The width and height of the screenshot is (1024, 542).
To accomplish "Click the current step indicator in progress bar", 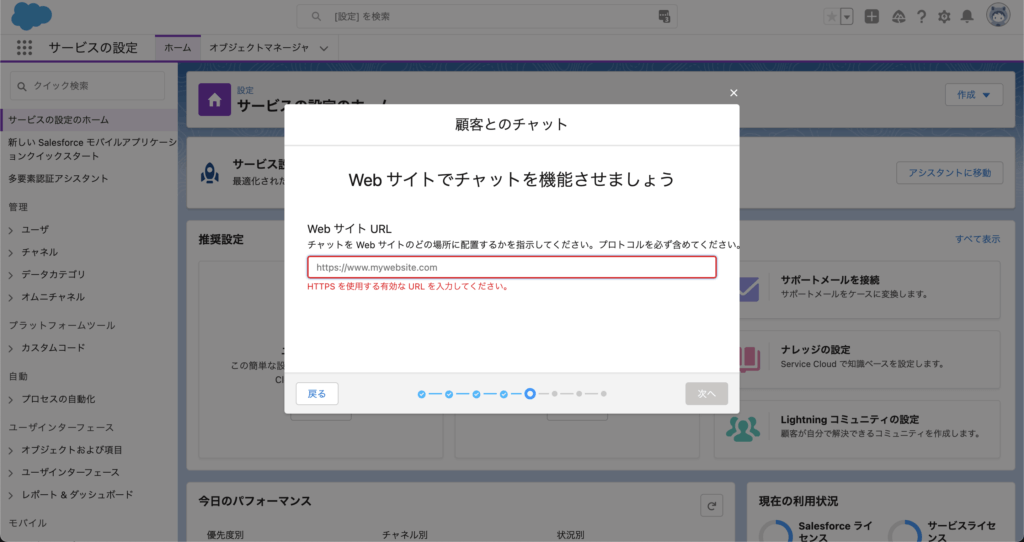I will (530, 394).
